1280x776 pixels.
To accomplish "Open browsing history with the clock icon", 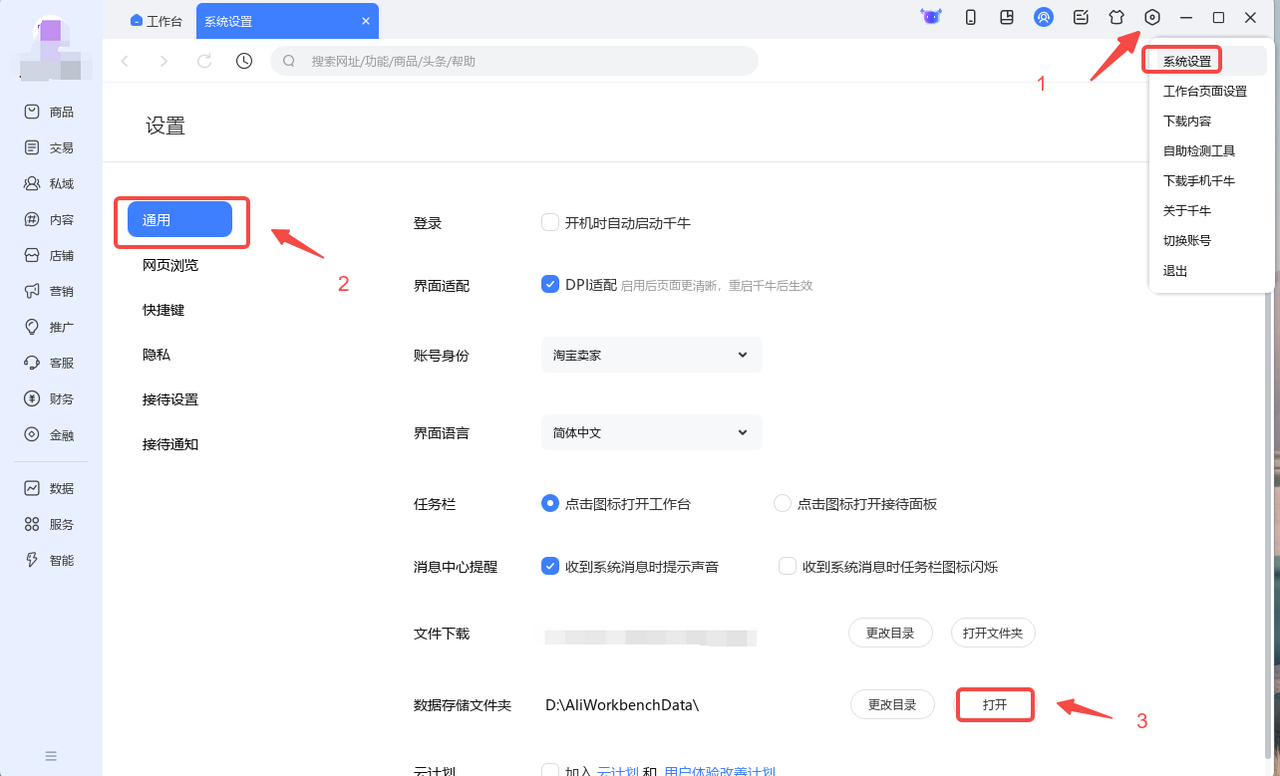I will 244,61.
